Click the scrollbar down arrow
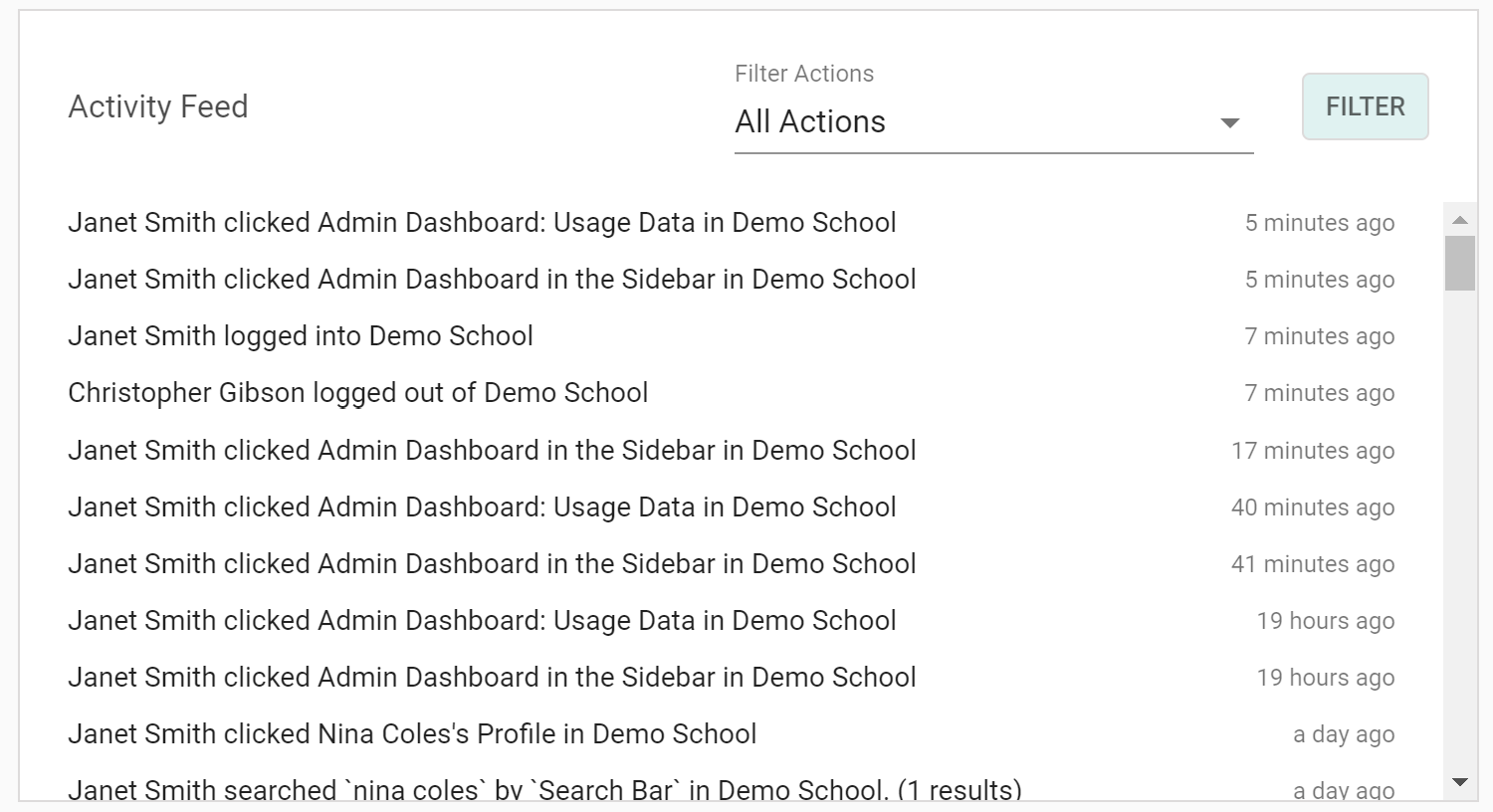The width and height of the screenshot is (1493, 812). coord(1460,782)
